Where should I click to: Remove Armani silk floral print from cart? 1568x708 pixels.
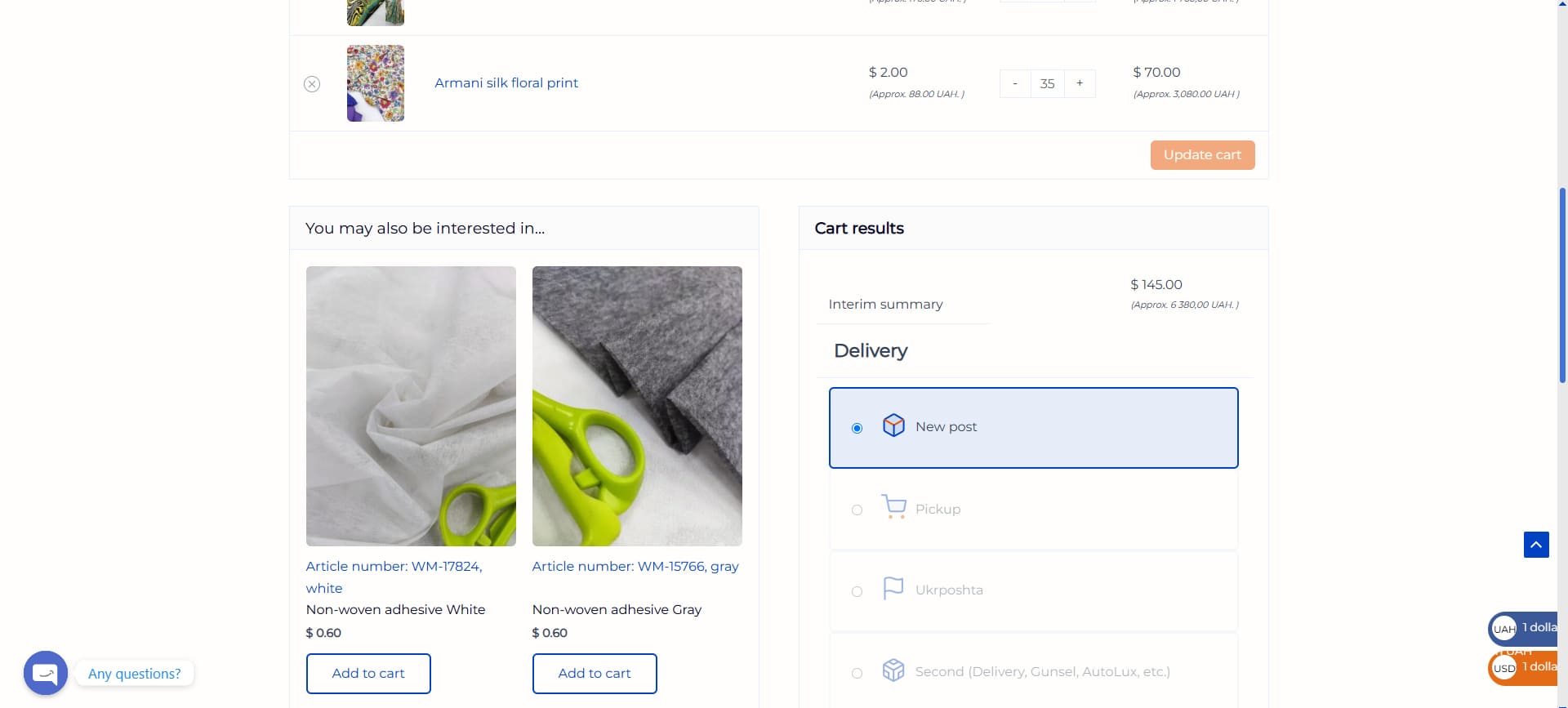[312, 84]
